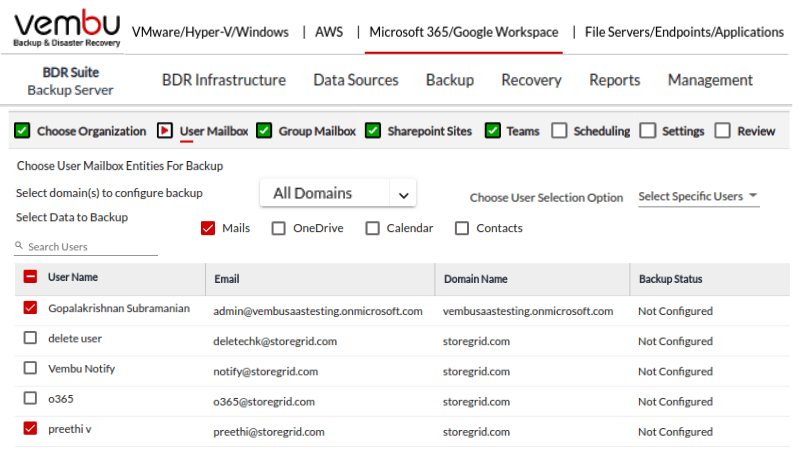
Task: Click the Vembu logo
Action: [x=67, y=28]
